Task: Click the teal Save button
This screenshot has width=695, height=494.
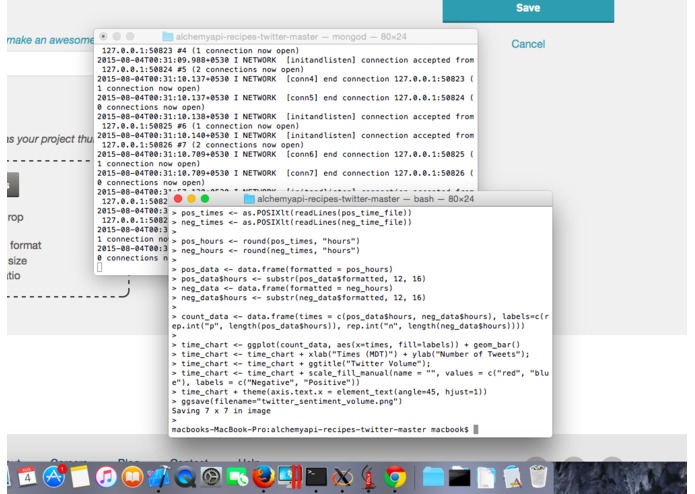Action: click(x=528, y=9)
